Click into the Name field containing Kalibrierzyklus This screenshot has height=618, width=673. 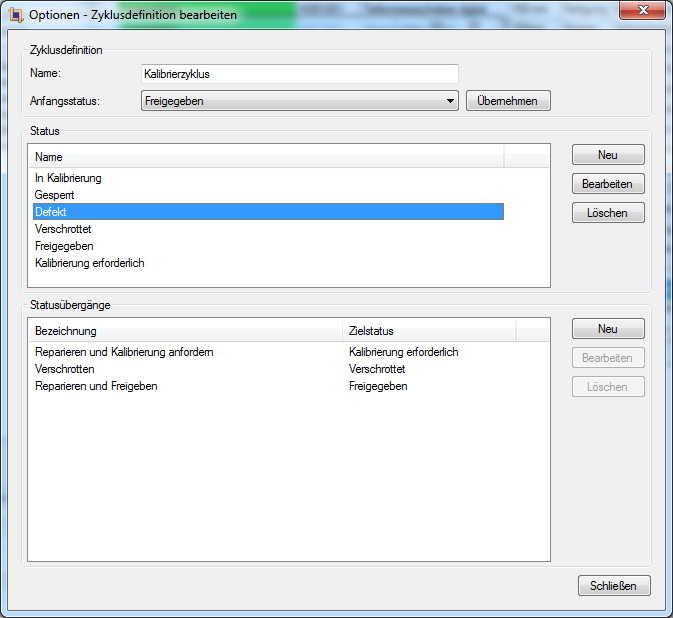click(x=299, y=74)
